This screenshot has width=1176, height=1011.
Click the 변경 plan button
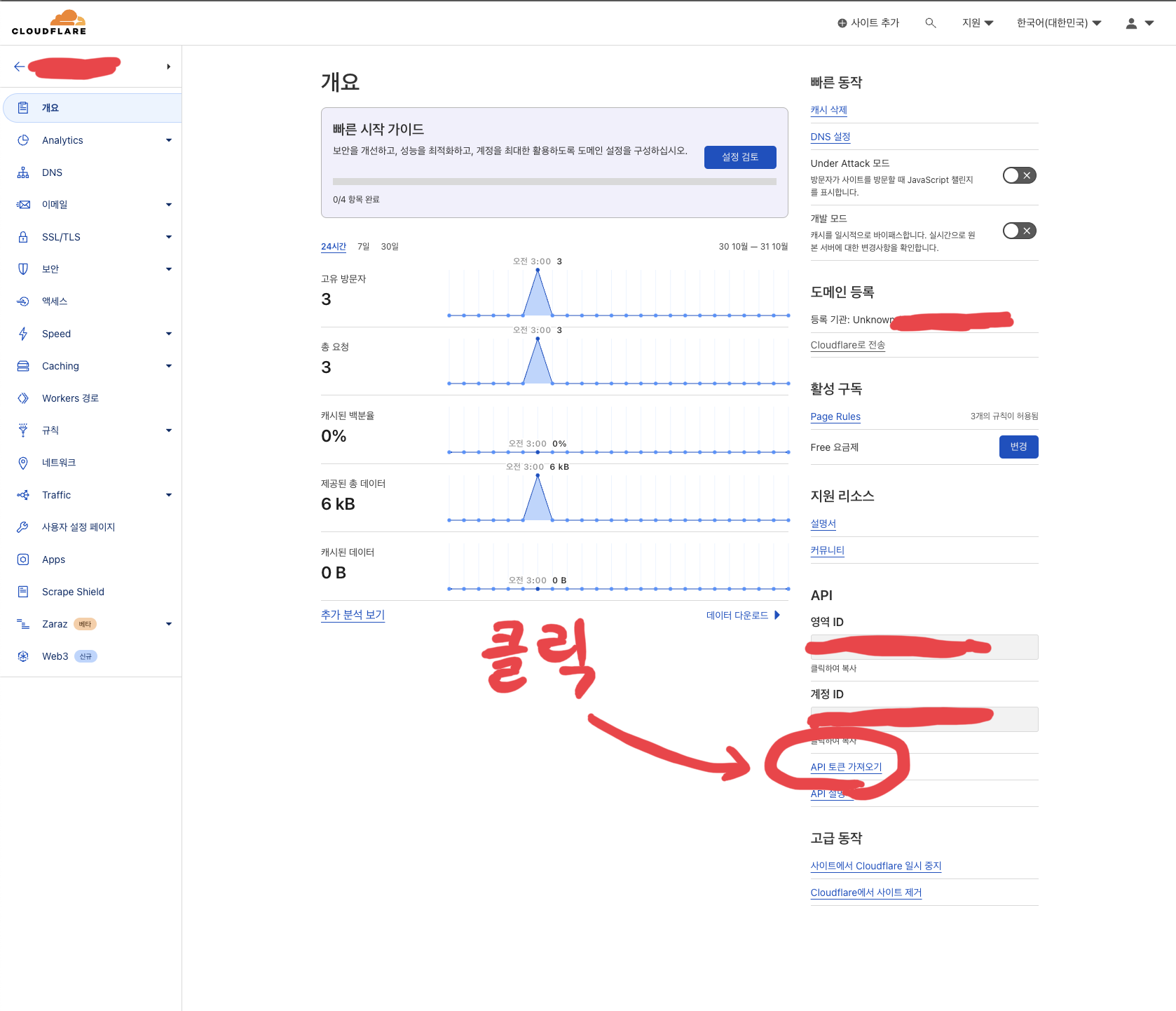point(1018,447)
